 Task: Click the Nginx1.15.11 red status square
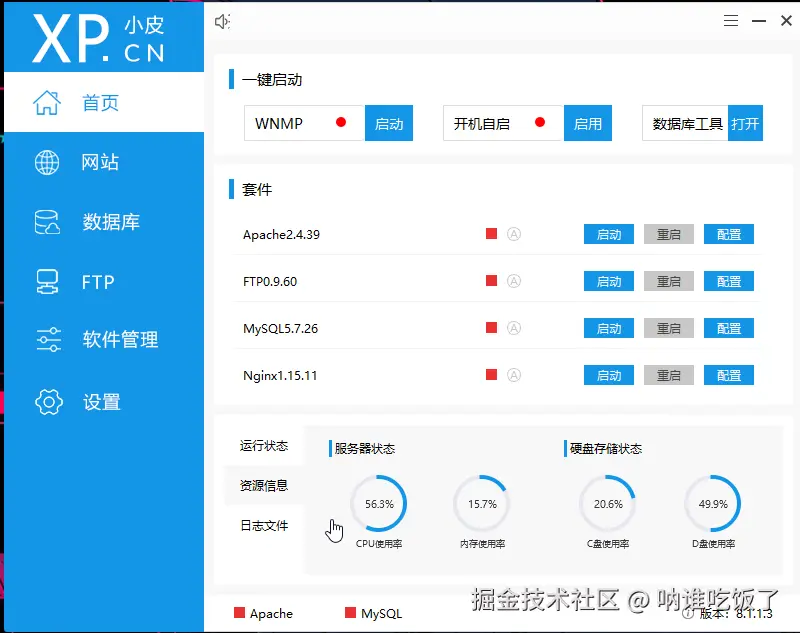click(x=491, y=375)
